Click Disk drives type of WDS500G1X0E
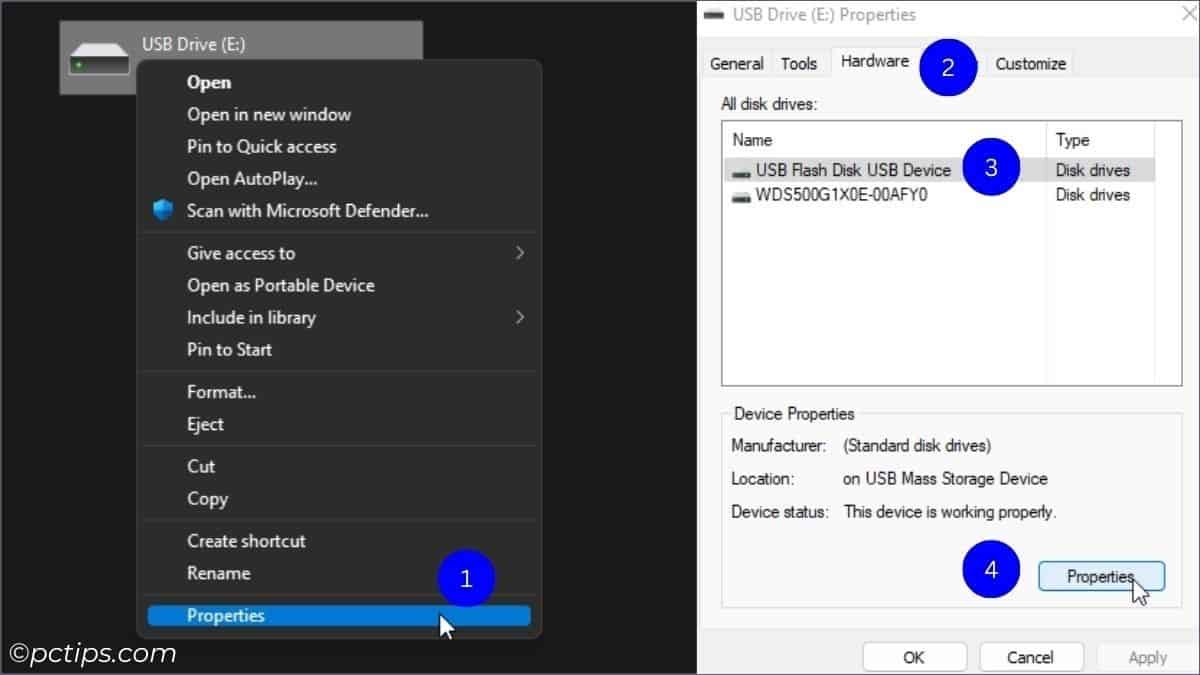Viewport: 1200px width, 675px height. (x=1093, y=195)
